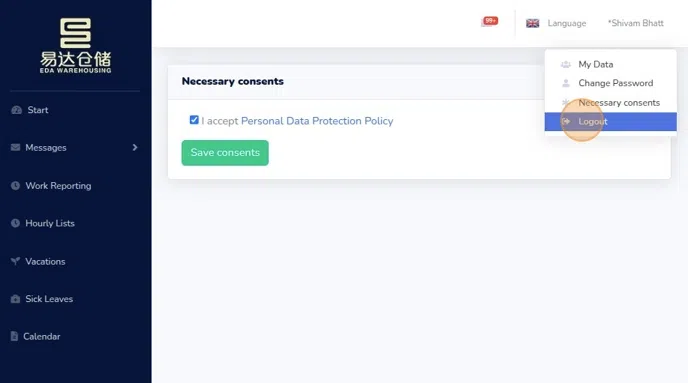Open the red 99+ notifications badge

[490, 21]
